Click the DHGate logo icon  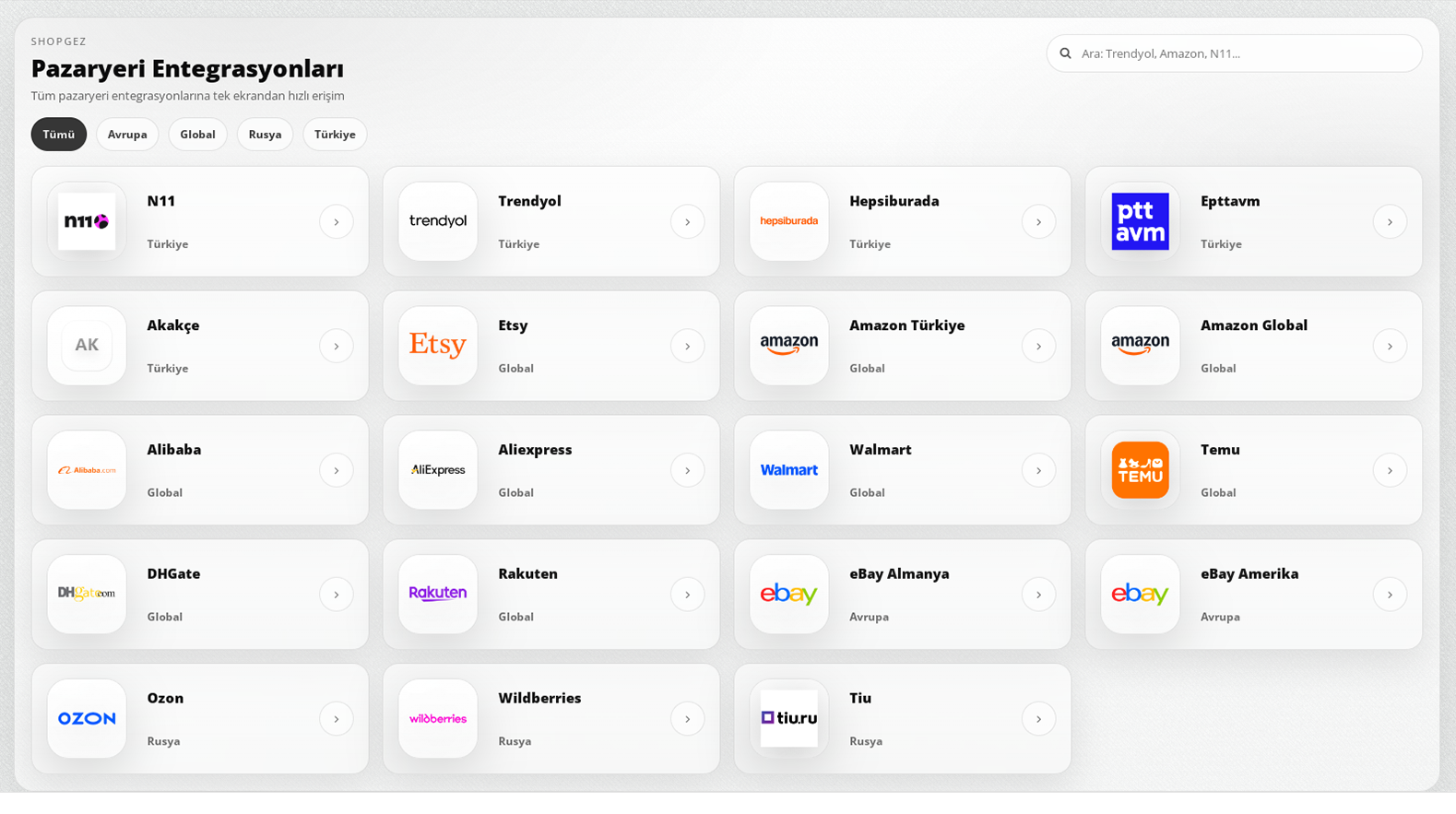(87, 595)
